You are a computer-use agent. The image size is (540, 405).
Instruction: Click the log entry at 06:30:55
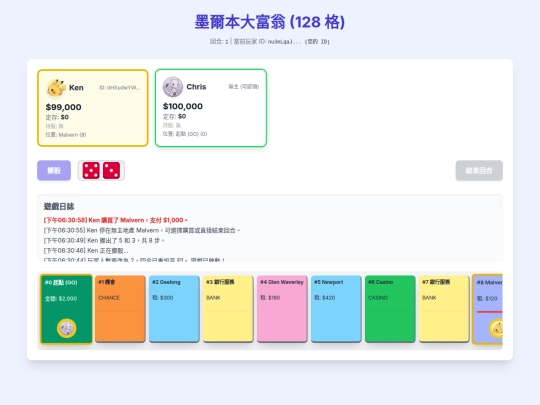[x=142, y=230]
